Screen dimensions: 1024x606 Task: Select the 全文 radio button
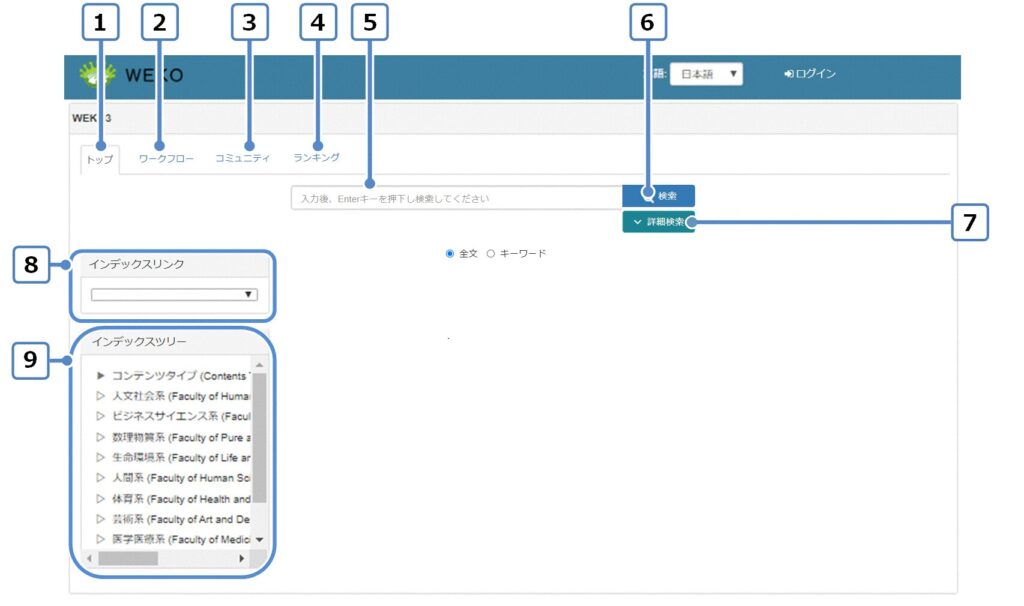450,254
